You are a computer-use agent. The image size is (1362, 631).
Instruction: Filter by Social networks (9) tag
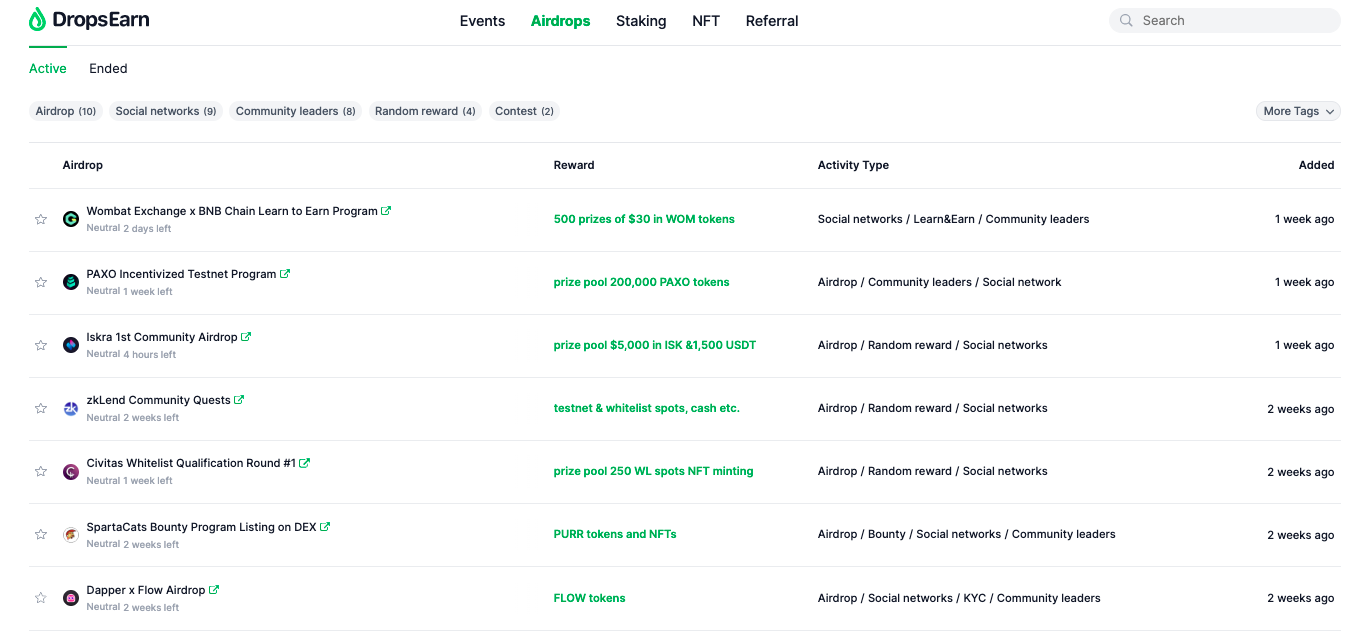(x=166, y=111)
